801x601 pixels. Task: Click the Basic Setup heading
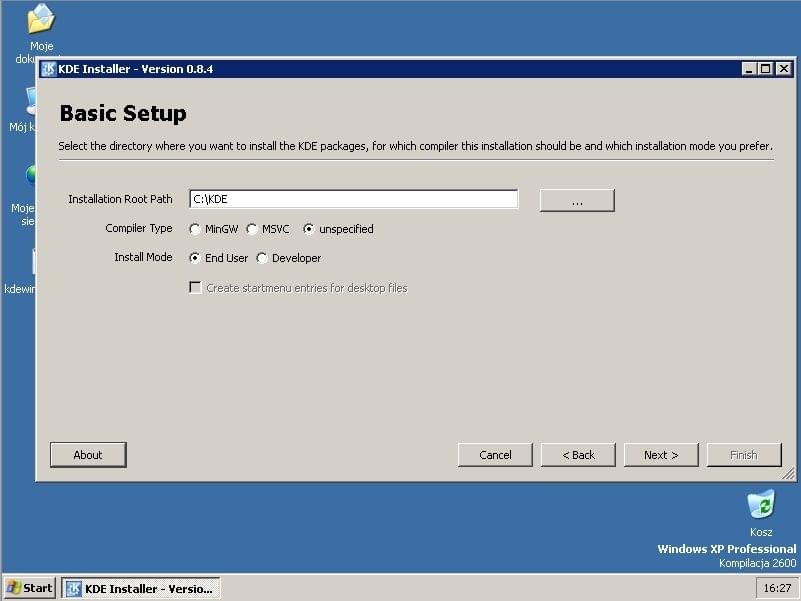pos(123,113)
